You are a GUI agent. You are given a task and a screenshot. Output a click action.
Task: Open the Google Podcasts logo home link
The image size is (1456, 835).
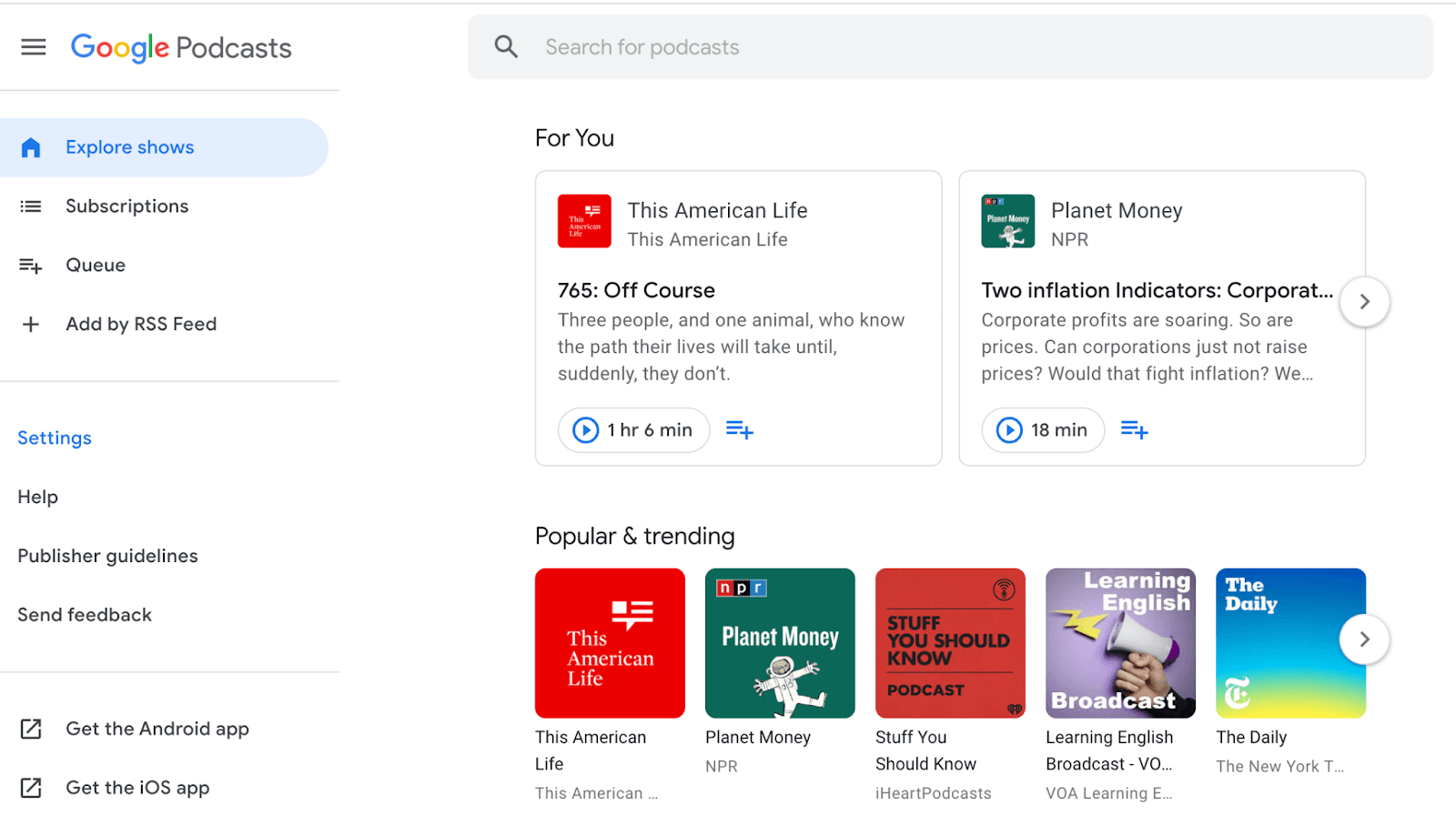click(180, 46)
